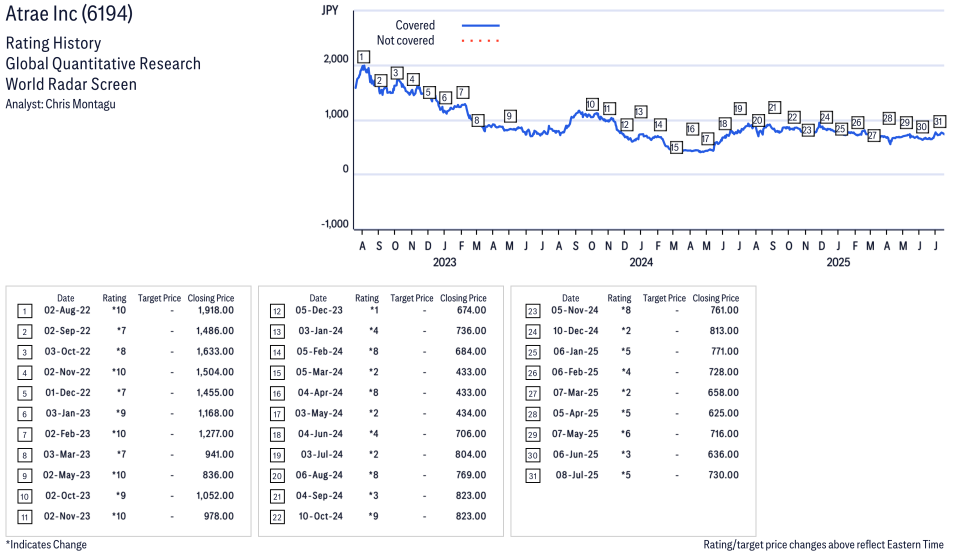
Task: Click closing price 1,455.00
Action: pyautogui.click(x=215, y=393)
